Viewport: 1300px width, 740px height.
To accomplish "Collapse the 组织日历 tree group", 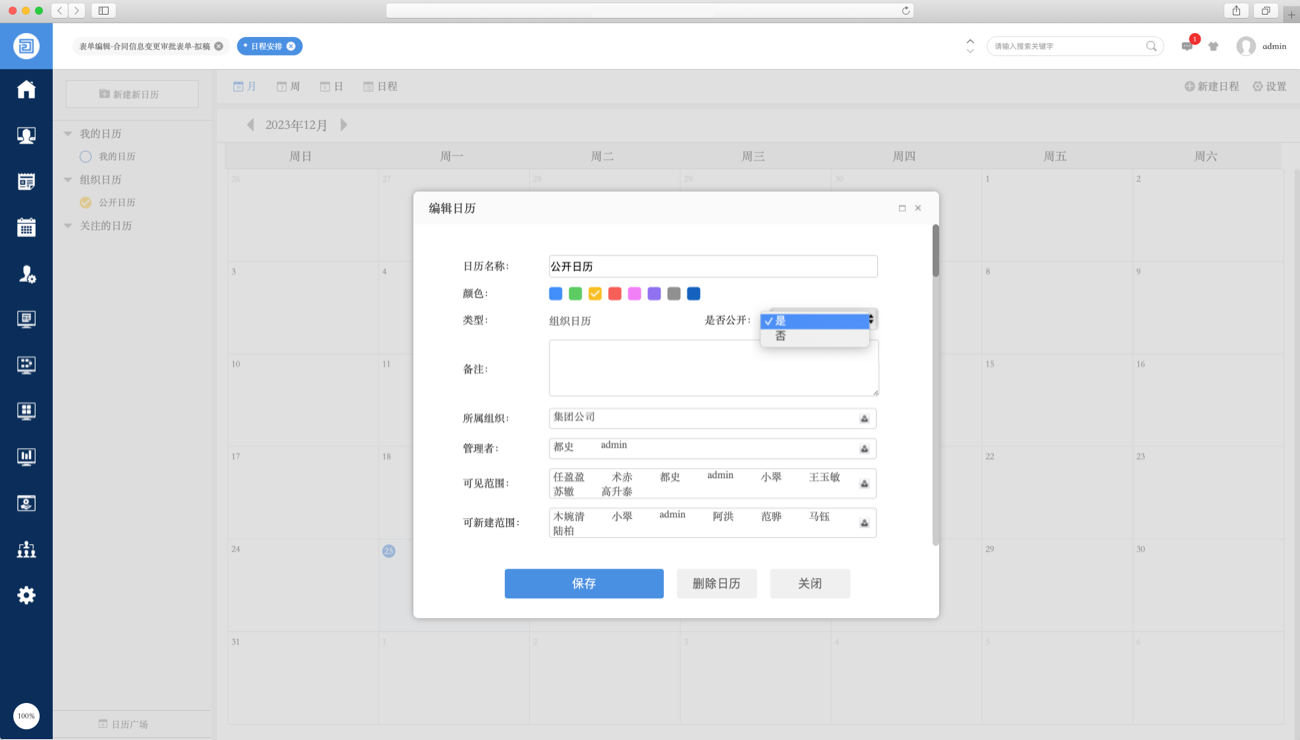I will pyautogui.click(x=69, y=180).
